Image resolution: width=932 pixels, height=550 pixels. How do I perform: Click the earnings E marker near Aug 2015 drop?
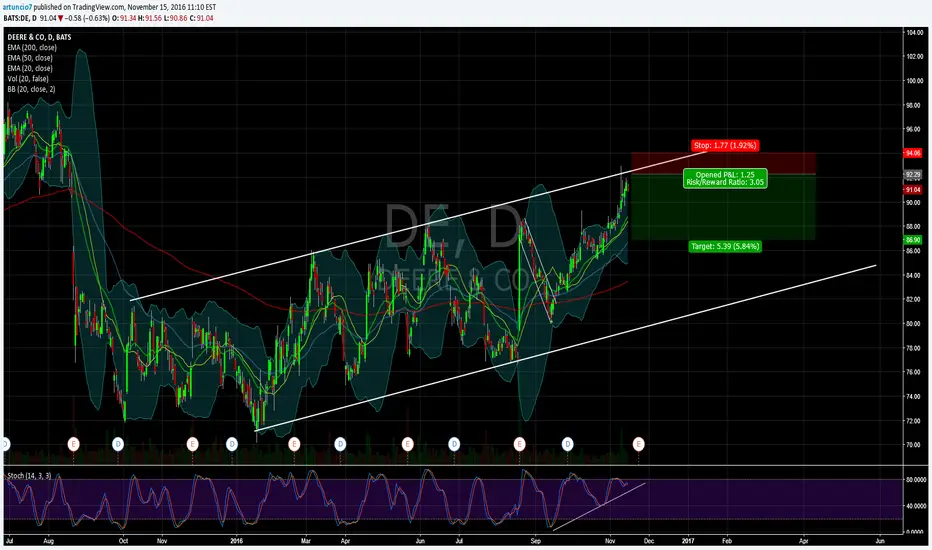pyautogui.click(x=73, y=444)
